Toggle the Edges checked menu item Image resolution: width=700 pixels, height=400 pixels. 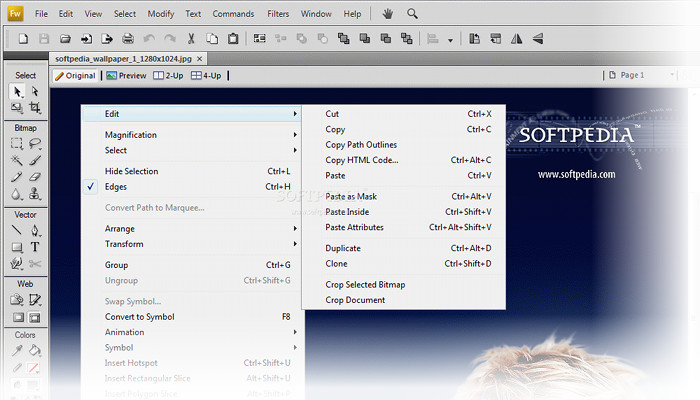tap(193, 187)
